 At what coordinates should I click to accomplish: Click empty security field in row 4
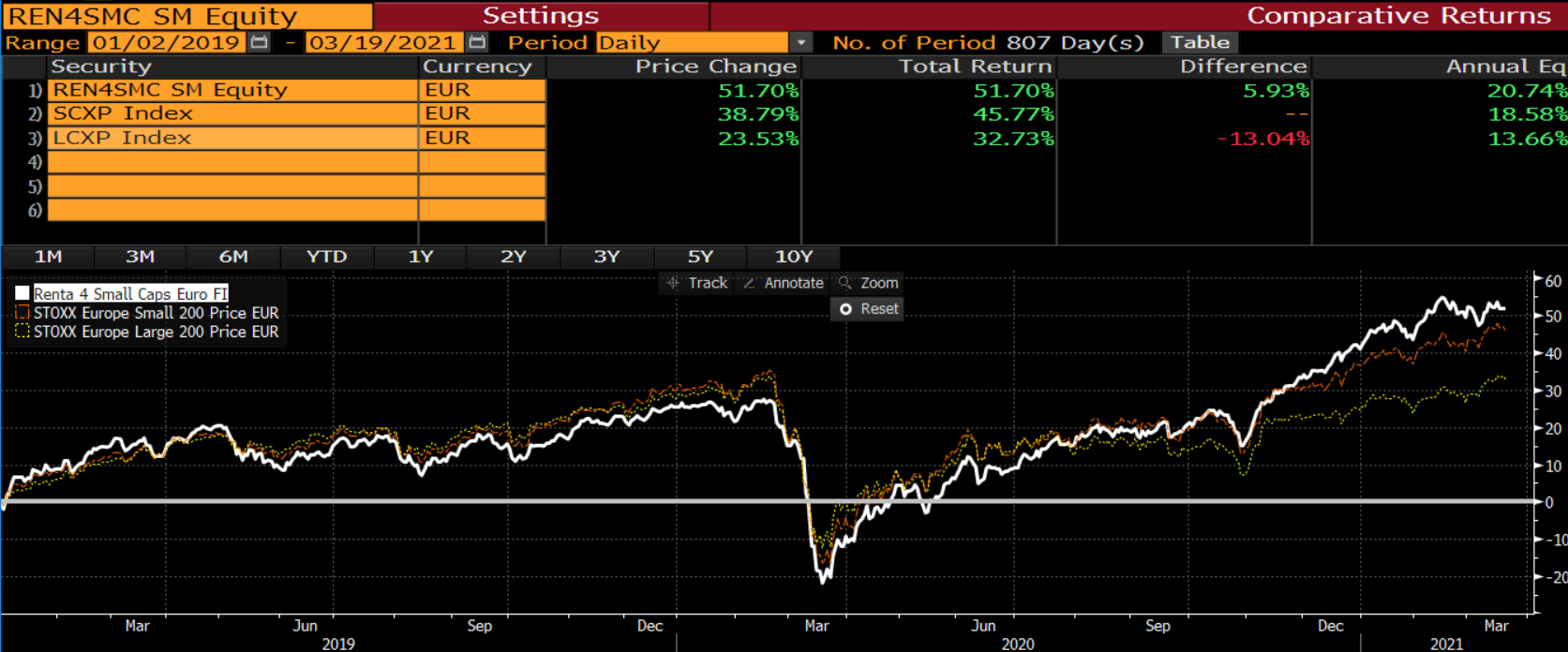coord(232,162)
